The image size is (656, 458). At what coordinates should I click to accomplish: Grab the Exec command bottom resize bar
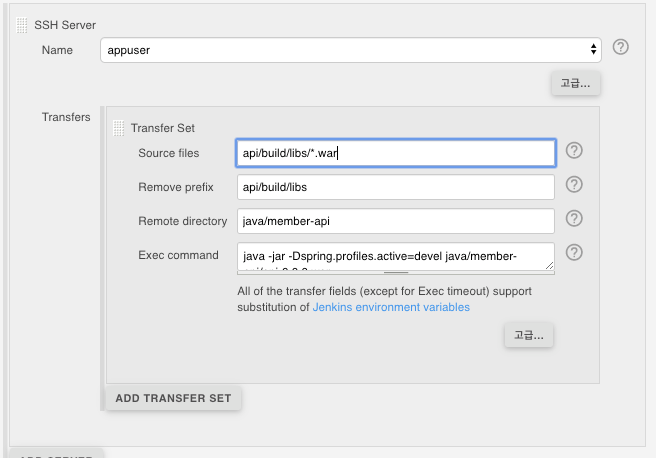(396, 273)
